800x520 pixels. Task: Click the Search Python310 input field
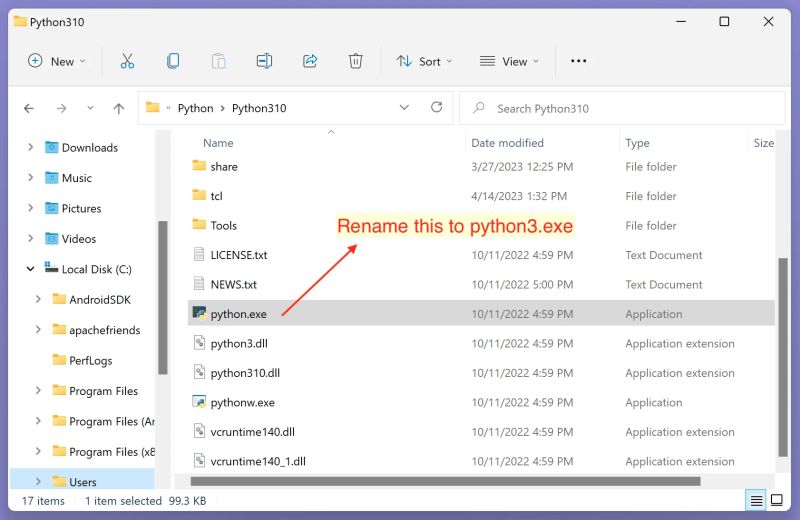(x=622, y=108)
